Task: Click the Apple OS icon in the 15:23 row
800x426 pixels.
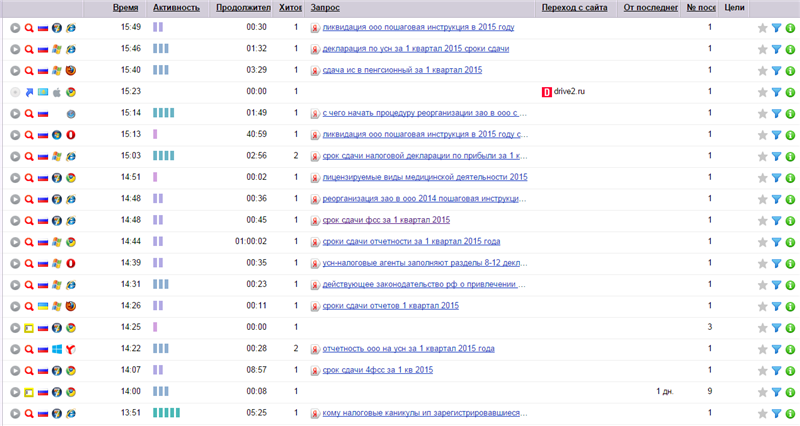Action: tap(57, 92)
